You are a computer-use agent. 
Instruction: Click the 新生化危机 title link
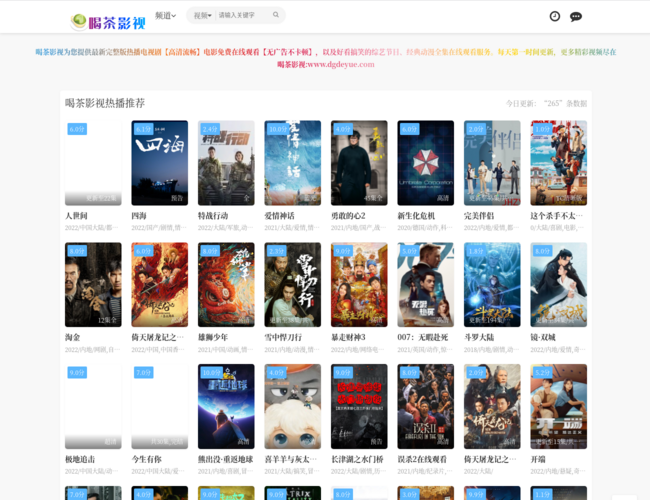(416, 216)
